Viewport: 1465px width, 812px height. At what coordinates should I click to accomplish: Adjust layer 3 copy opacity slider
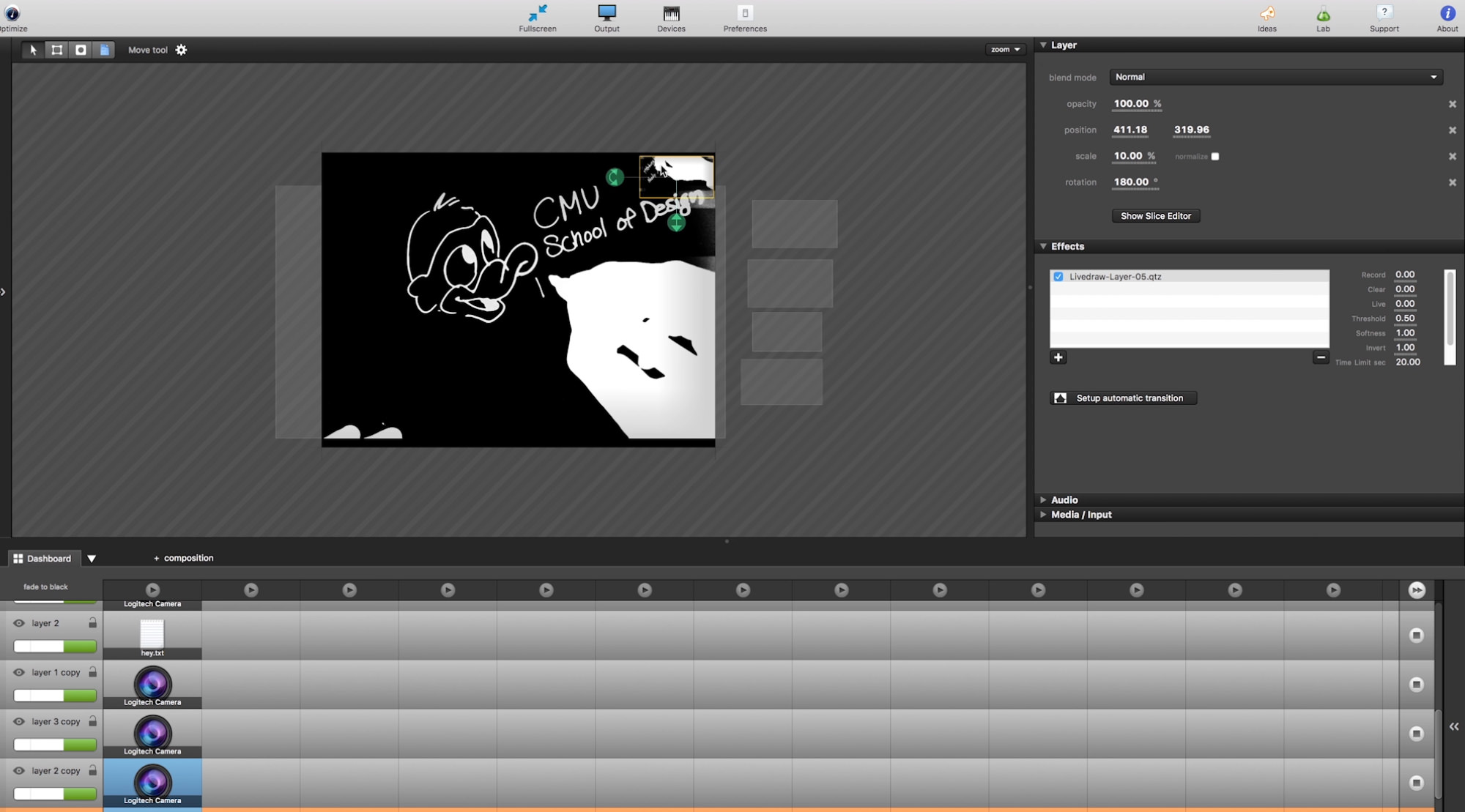coord(55,745)
